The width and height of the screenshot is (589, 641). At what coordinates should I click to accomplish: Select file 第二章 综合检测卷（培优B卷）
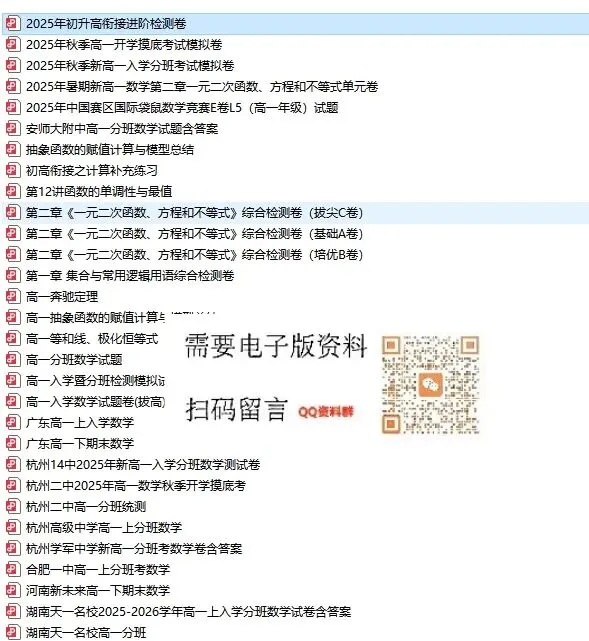click(x=194, y=254)
